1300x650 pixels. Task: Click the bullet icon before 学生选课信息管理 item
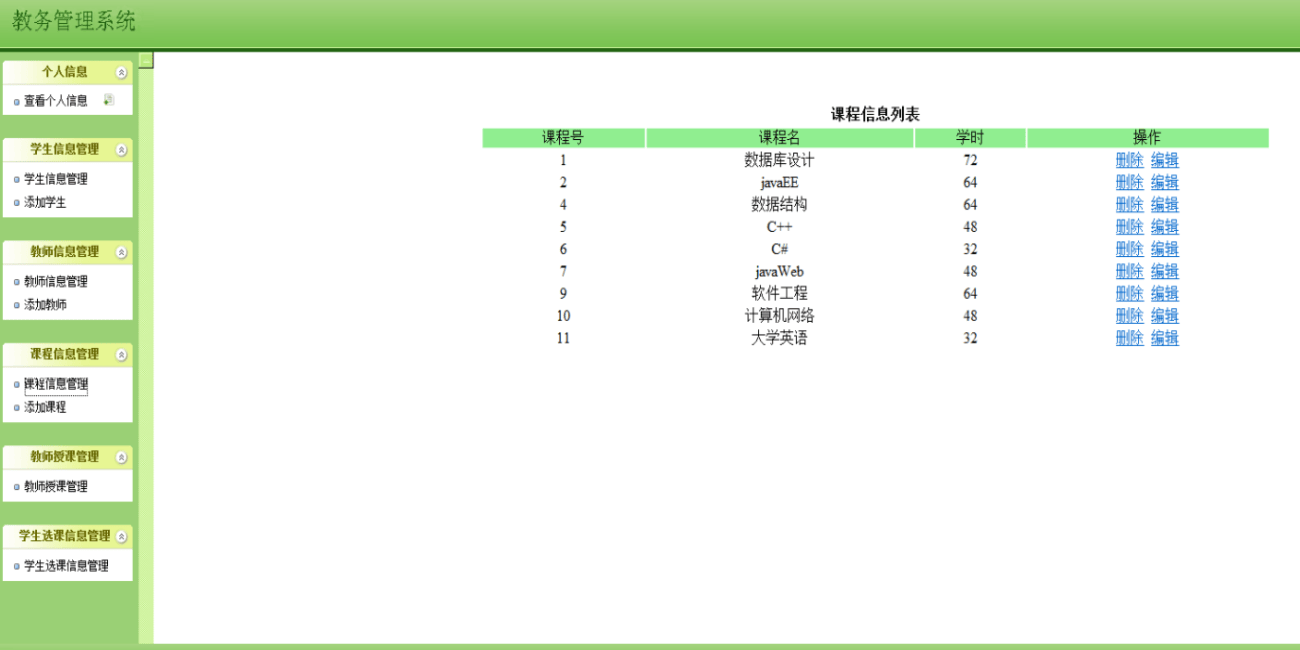tap(15, 564)
